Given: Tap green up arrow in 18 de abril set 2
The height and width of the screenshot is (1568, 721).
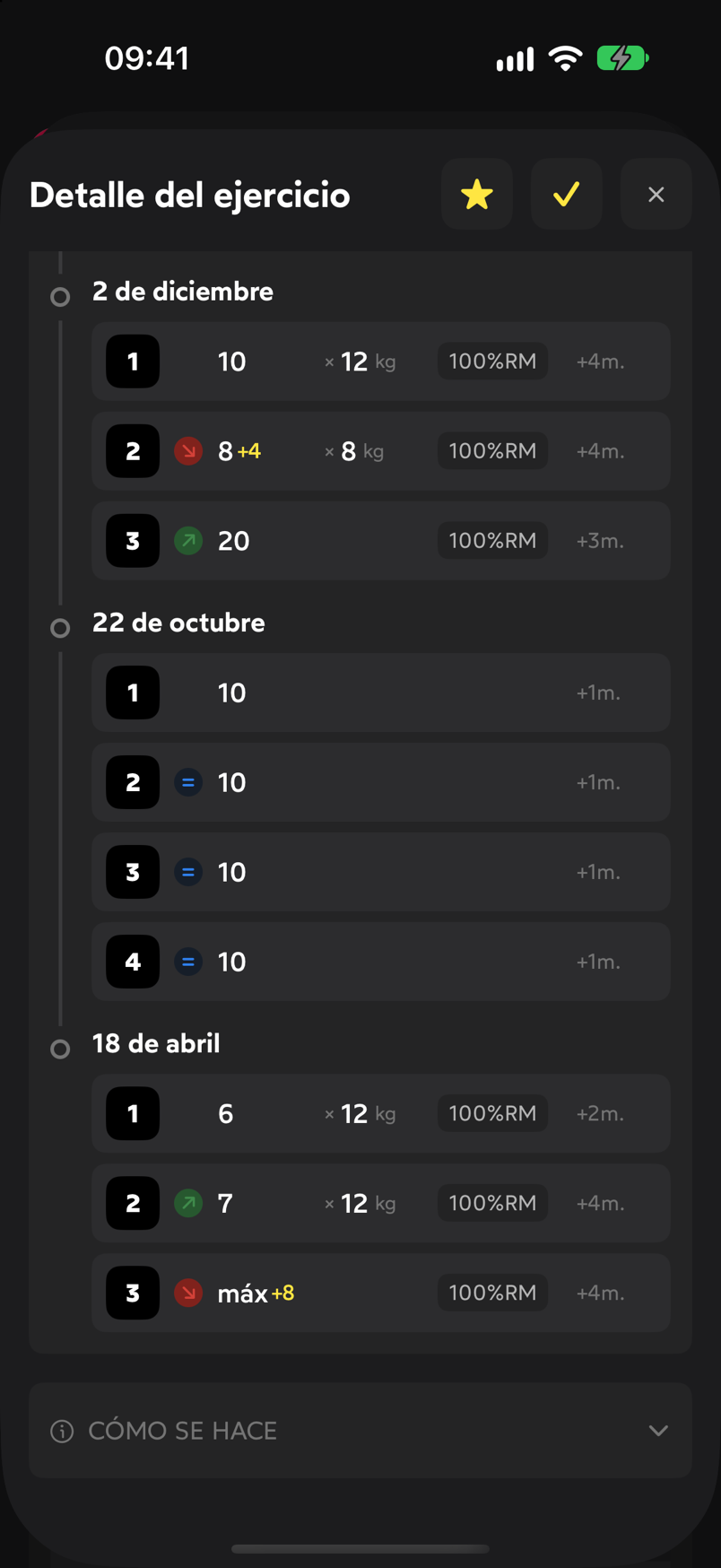Looking at the screenshot, I should (x=188, y=1203).
